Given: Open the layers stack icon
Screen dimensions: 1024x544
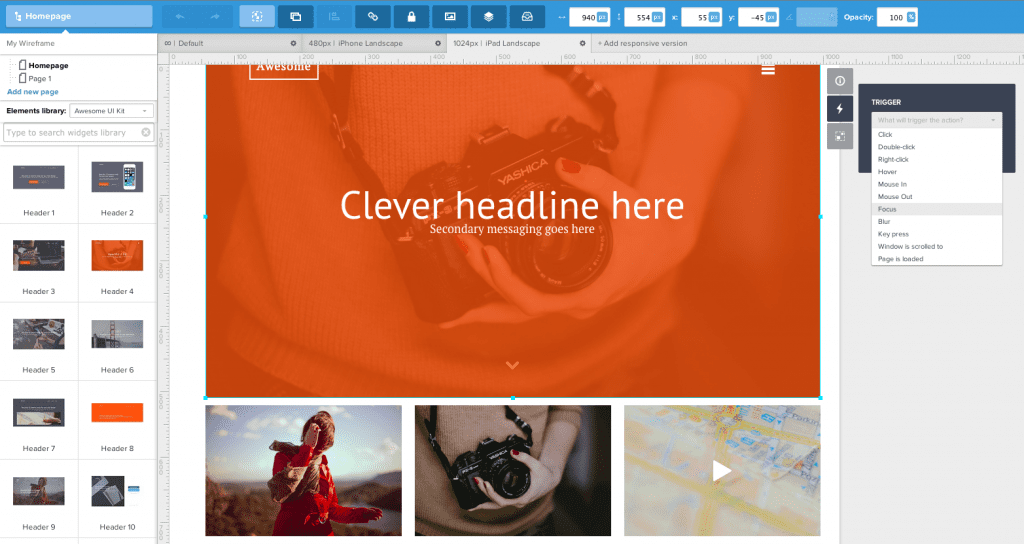Looking at the screenshot, I should coord(489,17).
